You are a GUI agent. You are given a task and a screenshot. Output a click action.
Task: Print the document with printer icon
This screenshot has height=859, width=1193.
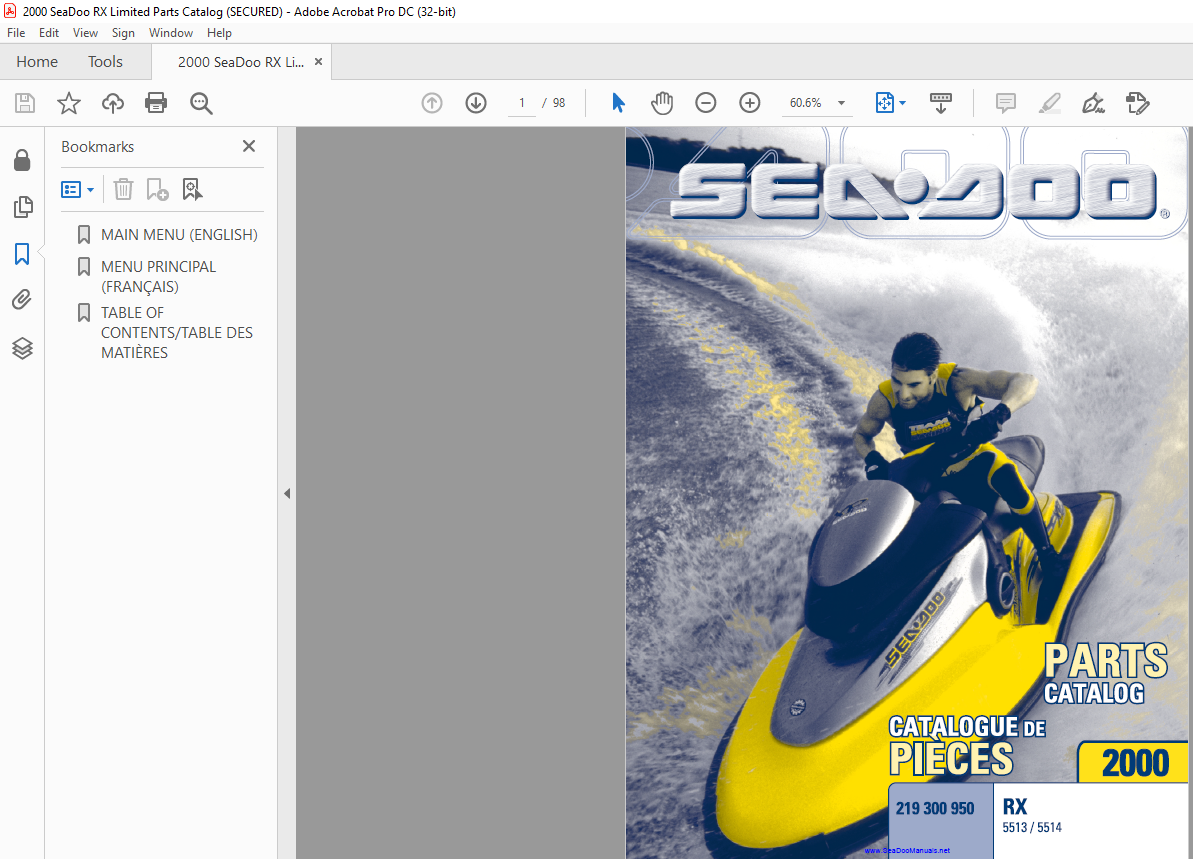(156, 103)
